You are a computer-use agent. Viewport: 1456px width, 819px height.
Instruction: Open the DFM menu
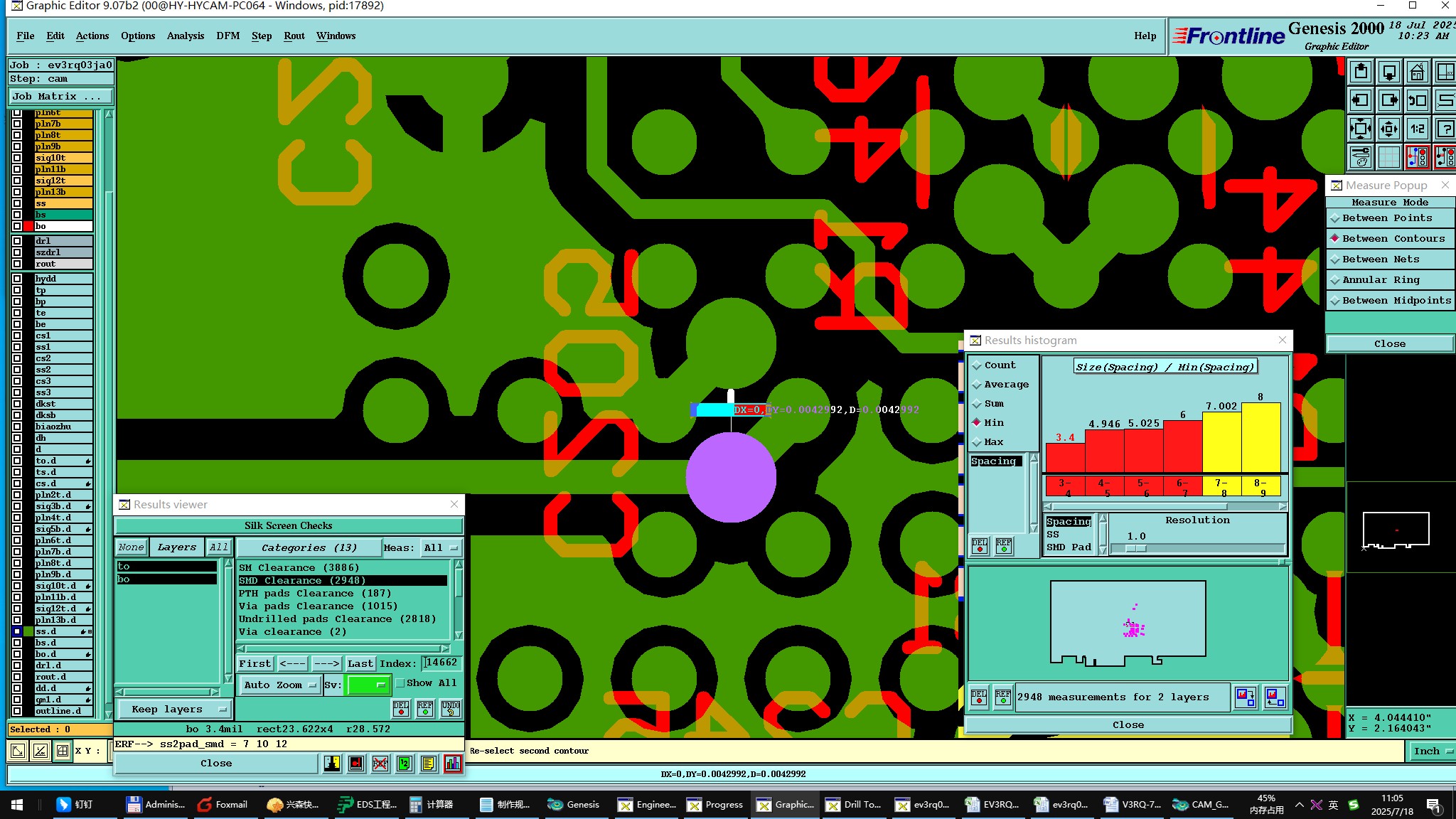[227, 36]
